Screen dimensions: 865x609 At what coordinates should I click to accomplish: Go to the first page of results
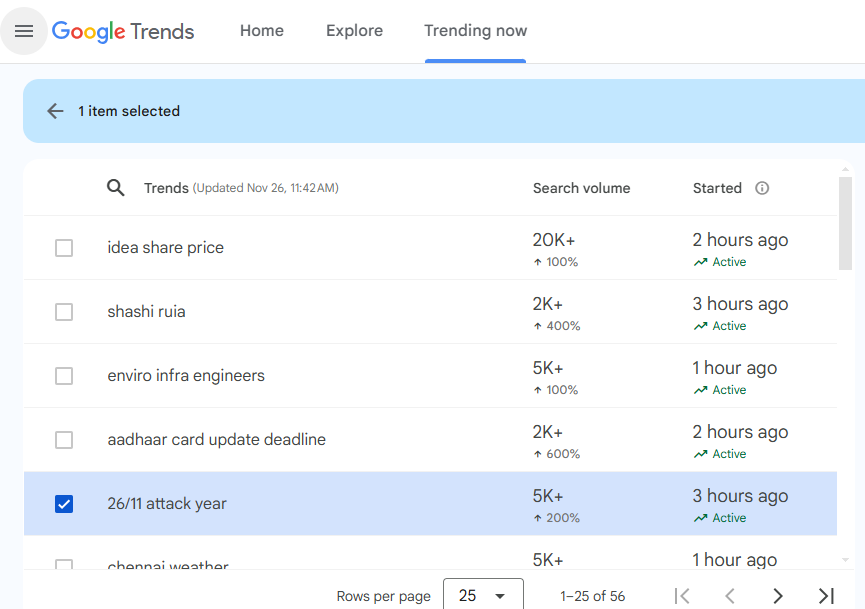(682, 596)
